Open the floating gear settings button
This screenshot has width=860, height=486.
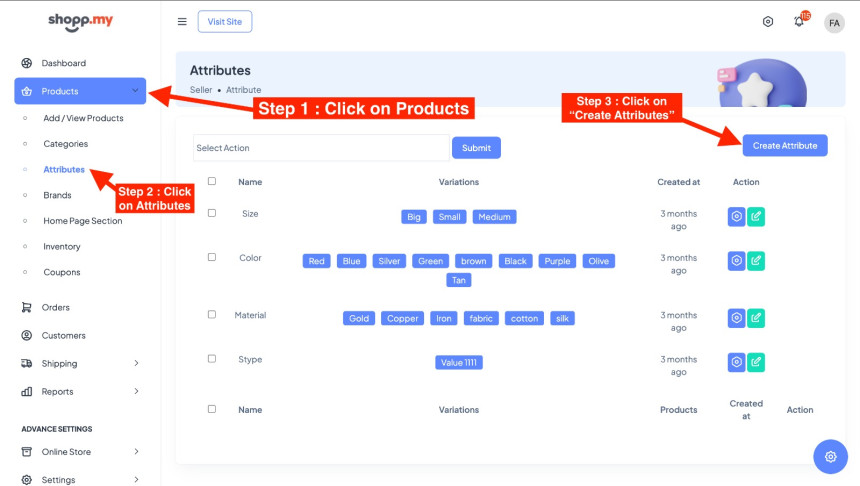point(830,457)
